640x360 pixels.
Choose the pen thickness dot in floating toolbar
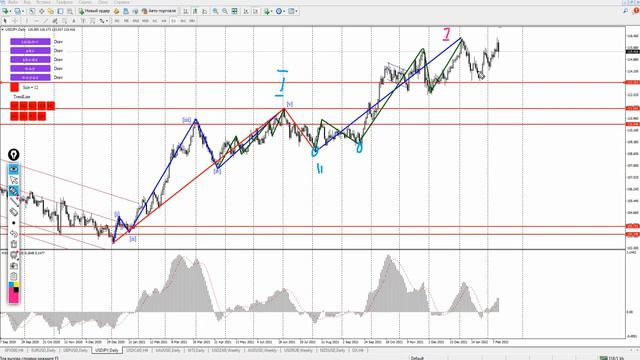pos(14,223)
